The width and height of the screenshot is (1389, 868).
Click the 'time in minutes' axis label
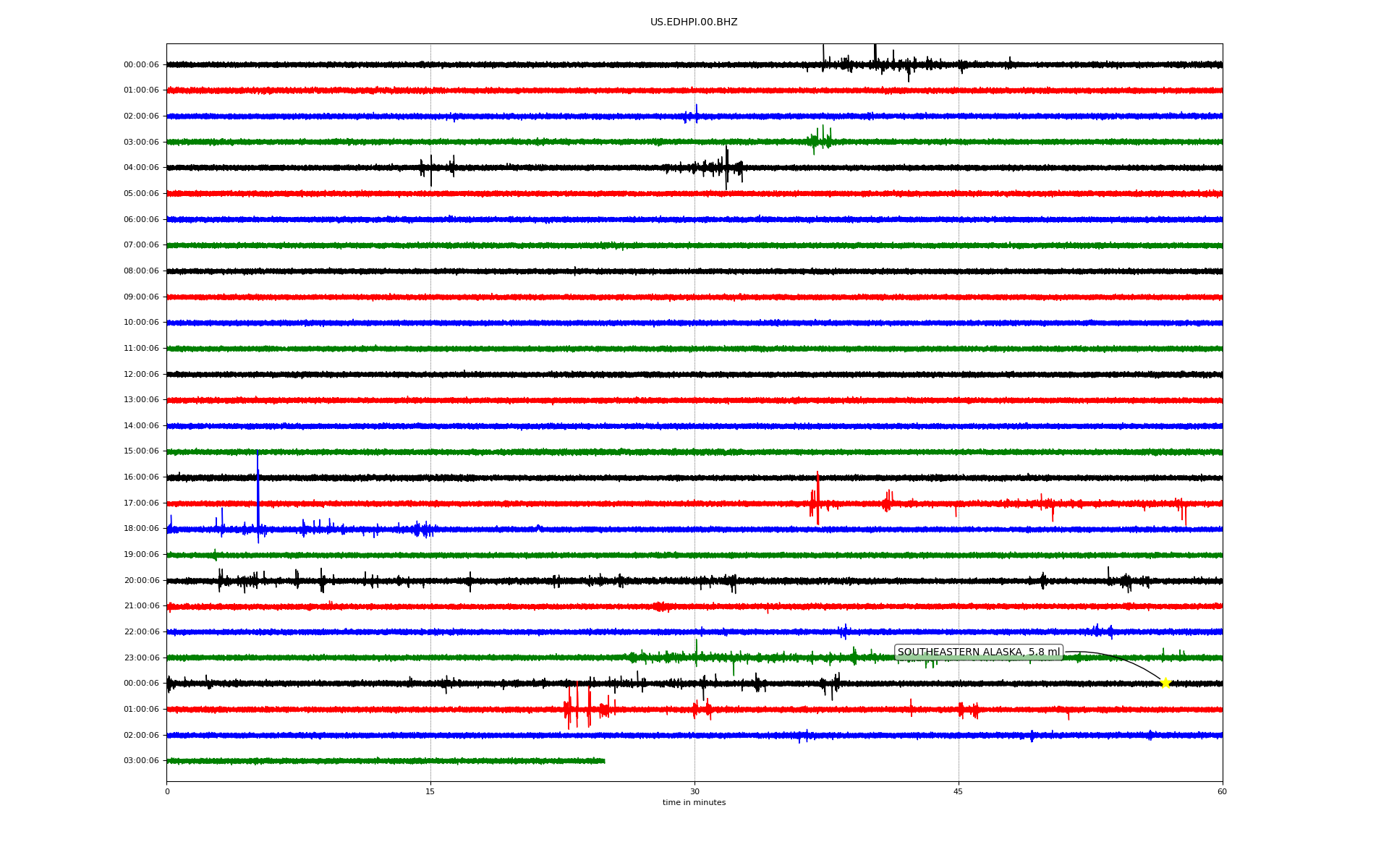coord(693,803)
